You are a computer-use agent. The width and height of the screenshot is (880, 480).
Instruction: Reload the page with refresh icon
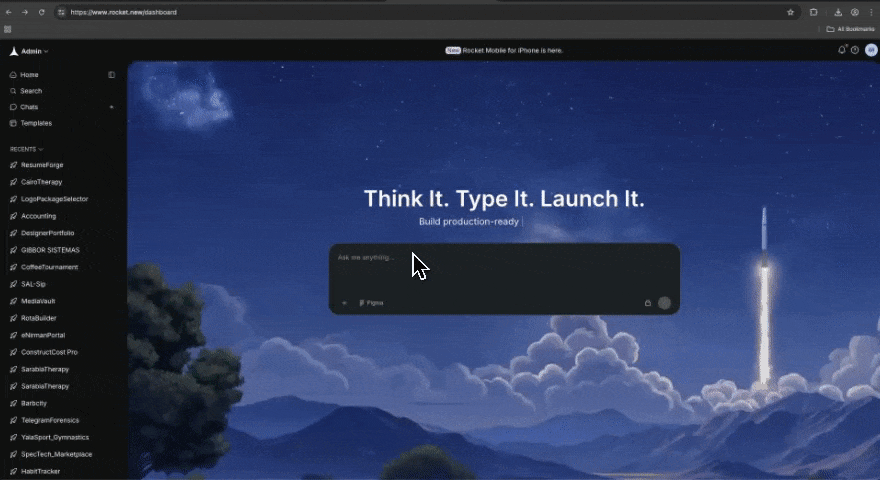(x=42, y=12)
